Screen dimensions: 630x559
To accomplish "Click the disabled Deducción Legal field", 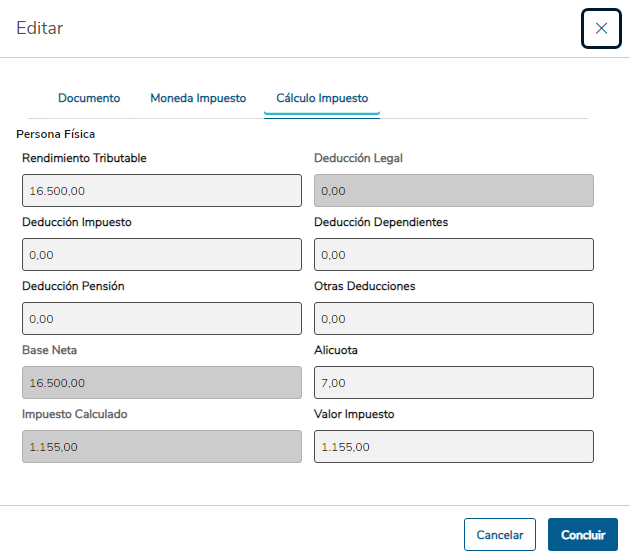I will point(453,190).
